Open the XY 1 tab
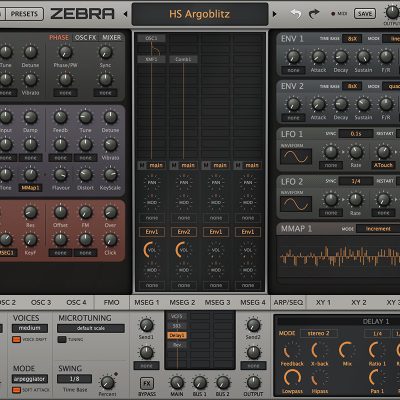 [x=323, y=303]
